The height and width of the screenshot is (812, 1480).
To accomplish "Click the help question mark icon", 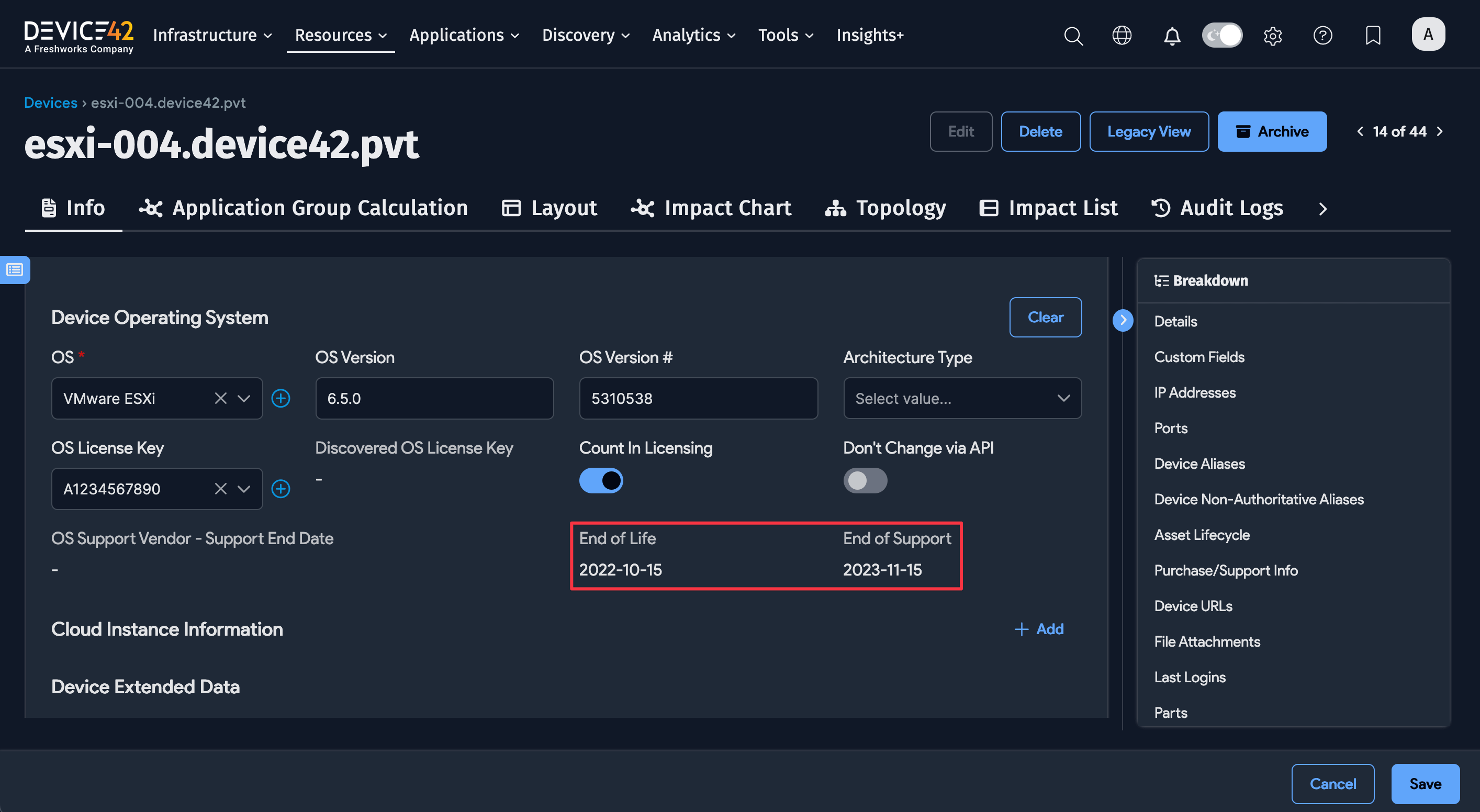I will (1322, 36).
